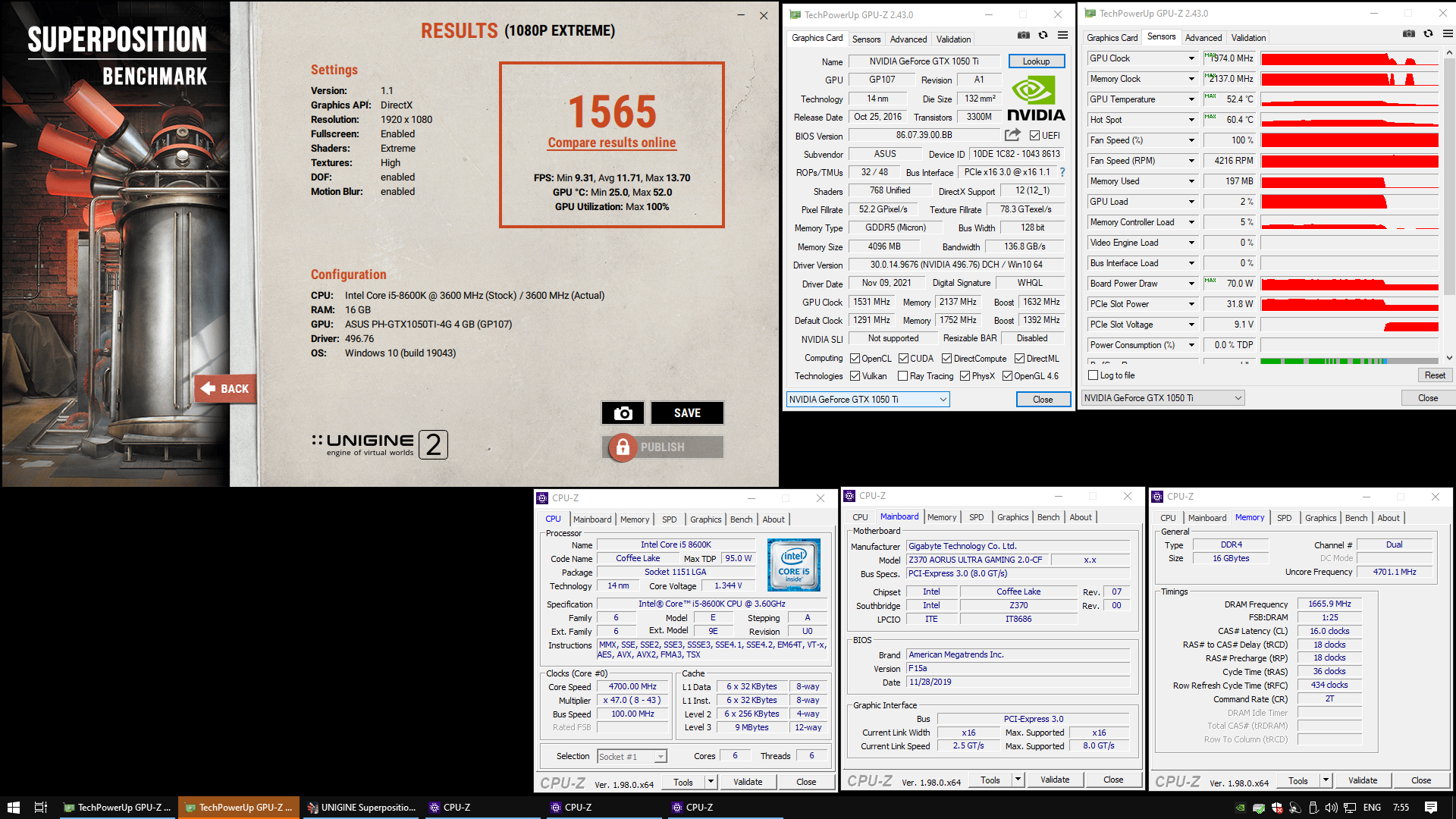This screenshot has height=819, width=1456.
Task: Toggle the Ray Tracing checkbox
Action: tap(902, 376)
